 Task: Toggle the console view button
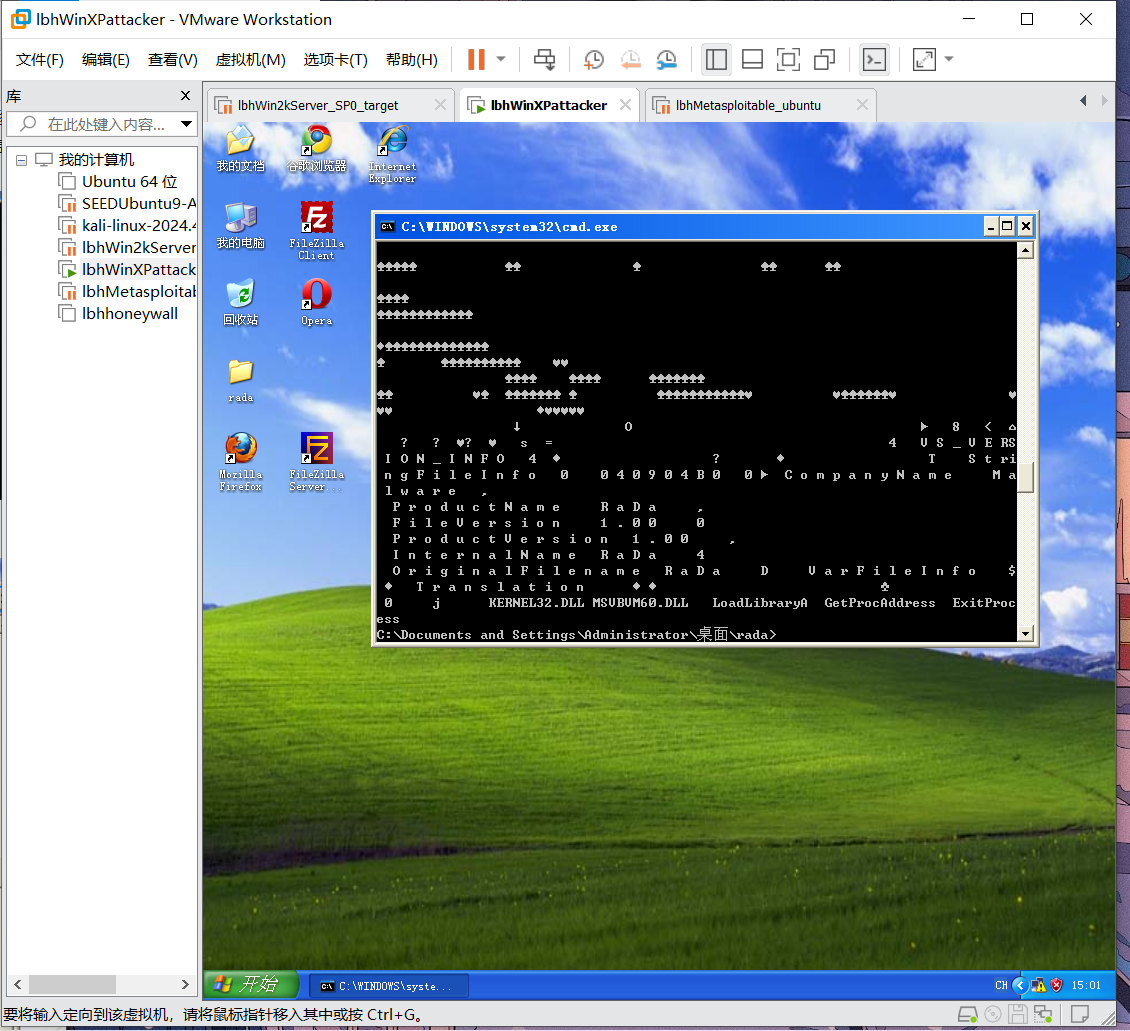pyautogui.click(x=874, y=59)
